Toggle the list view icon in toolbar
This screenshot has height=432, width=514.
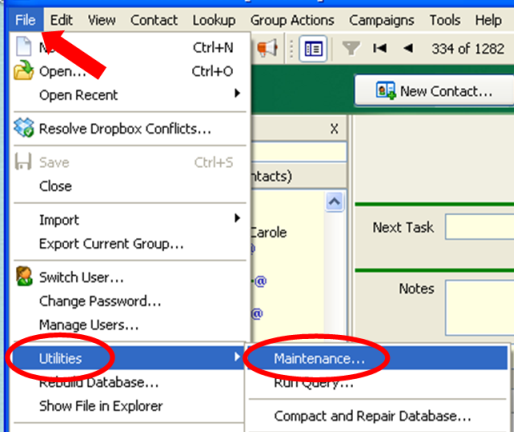(313, 49)
